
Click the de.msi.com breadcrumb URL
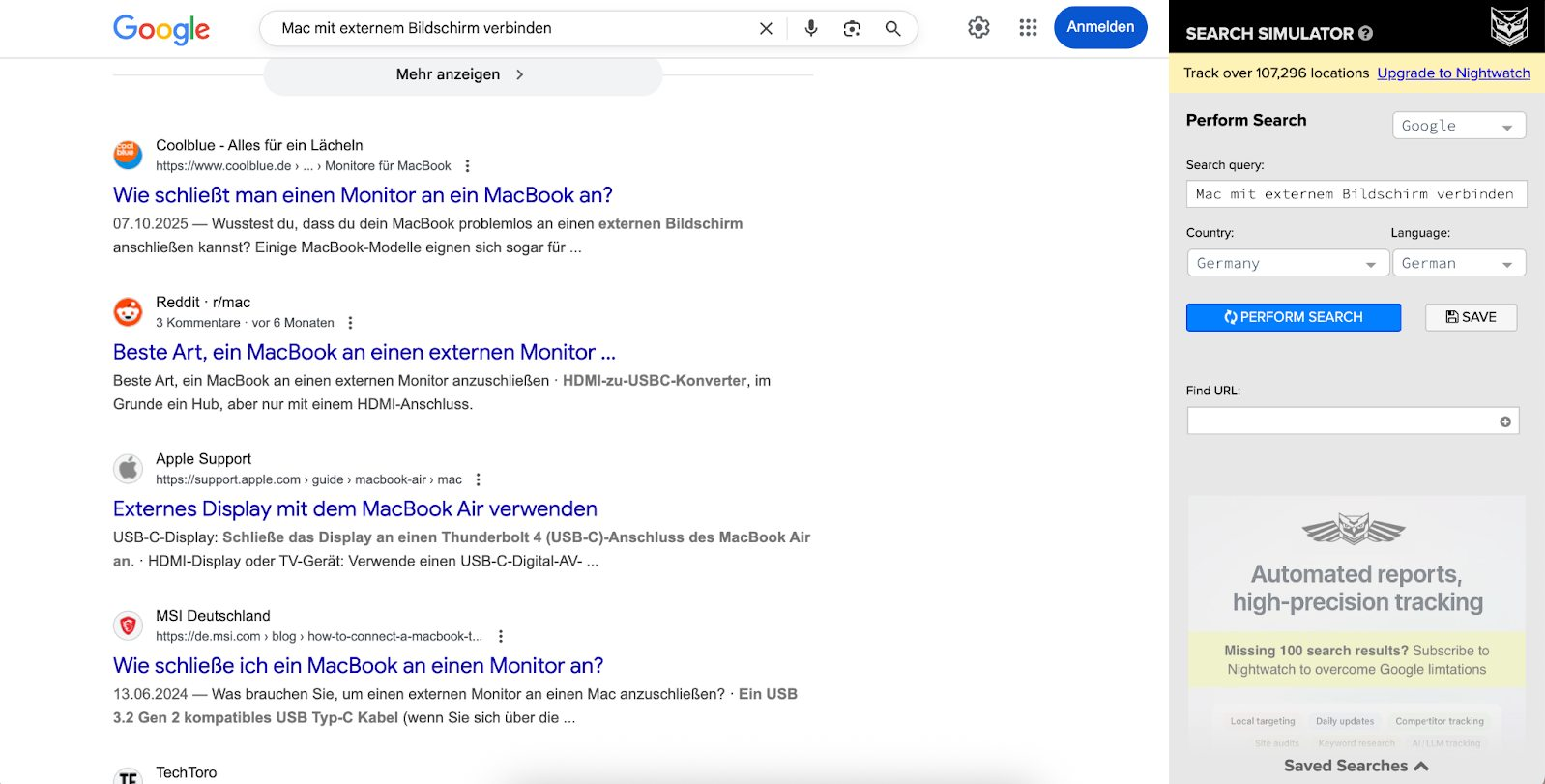pyautogui.click(x=319, y=636)
